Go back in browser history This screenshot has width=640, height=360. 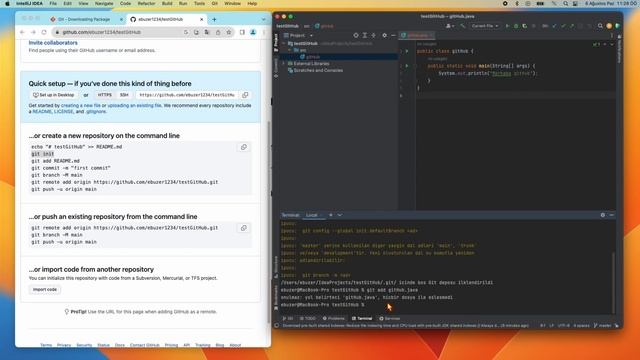pos(22,32)
